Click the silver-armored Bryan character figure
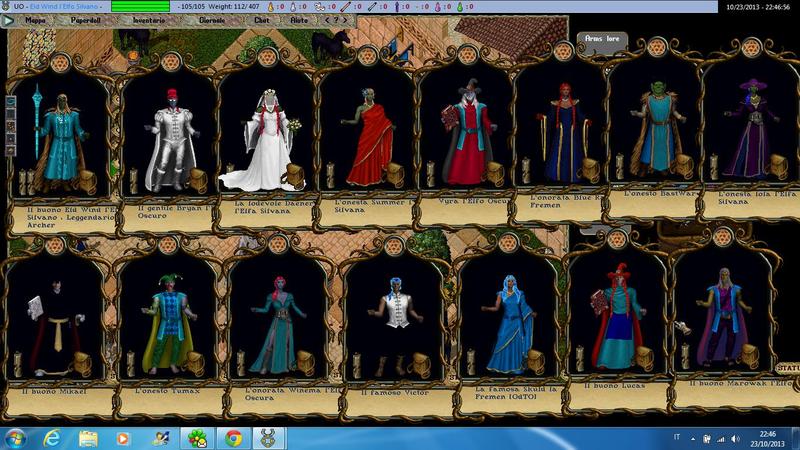Image resolution: width=800 pixels, height=450 pixels. click(170, 140)
